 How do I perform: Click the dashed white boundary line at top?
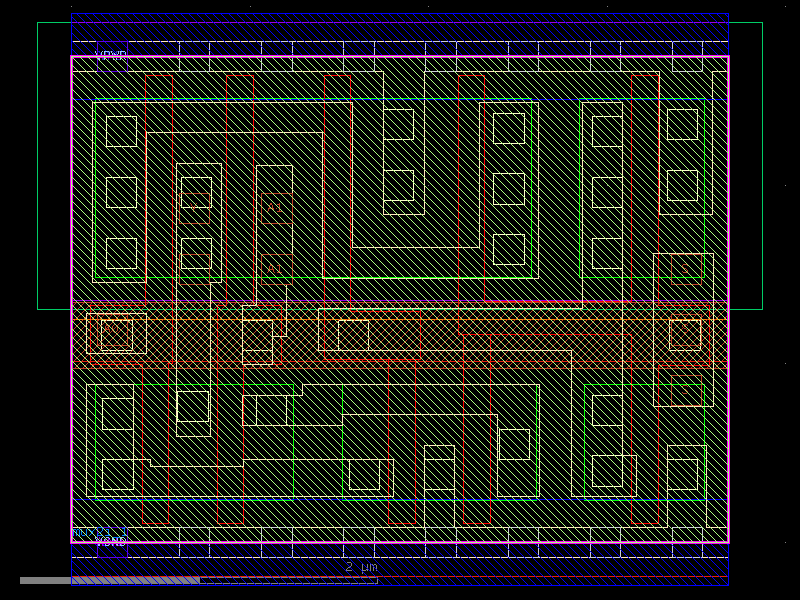pyautogui.click(x=400, y=42)
